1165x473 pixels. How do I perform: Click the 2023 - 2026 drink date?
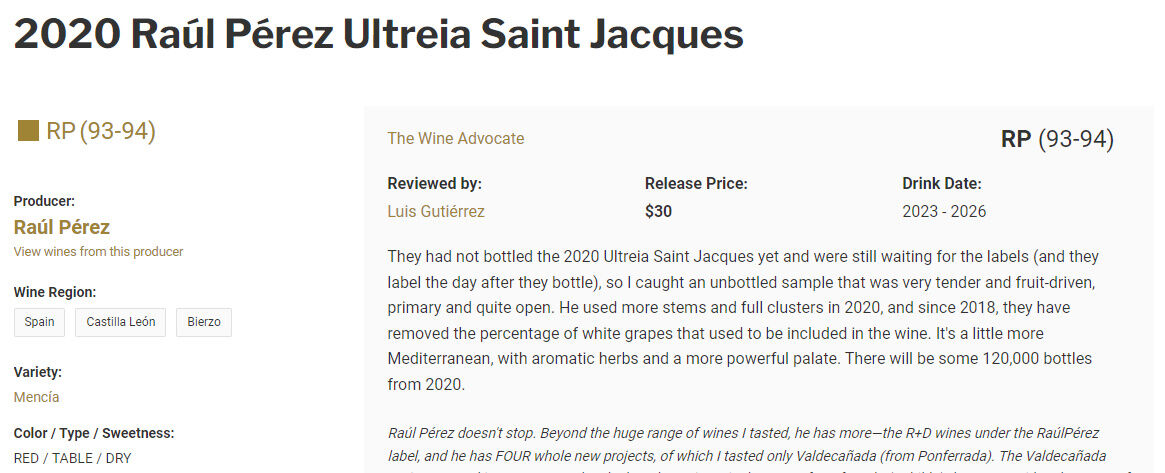pos(944,211)
